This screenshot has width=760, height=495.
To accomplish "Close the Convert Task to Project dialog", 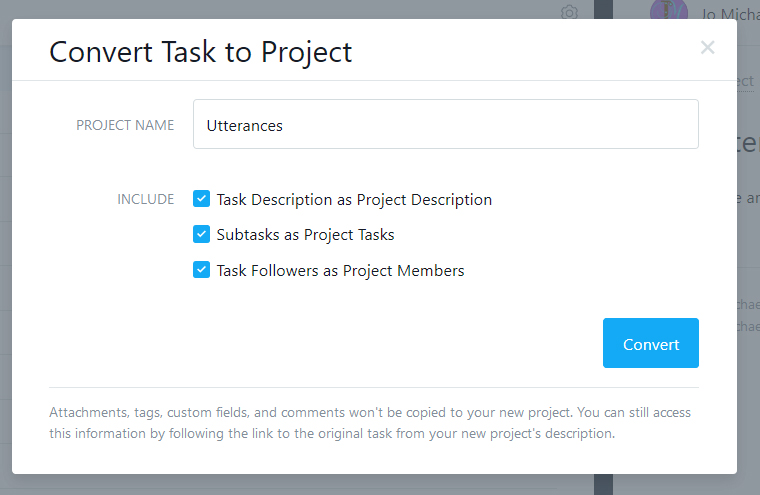I will point(708,47).
